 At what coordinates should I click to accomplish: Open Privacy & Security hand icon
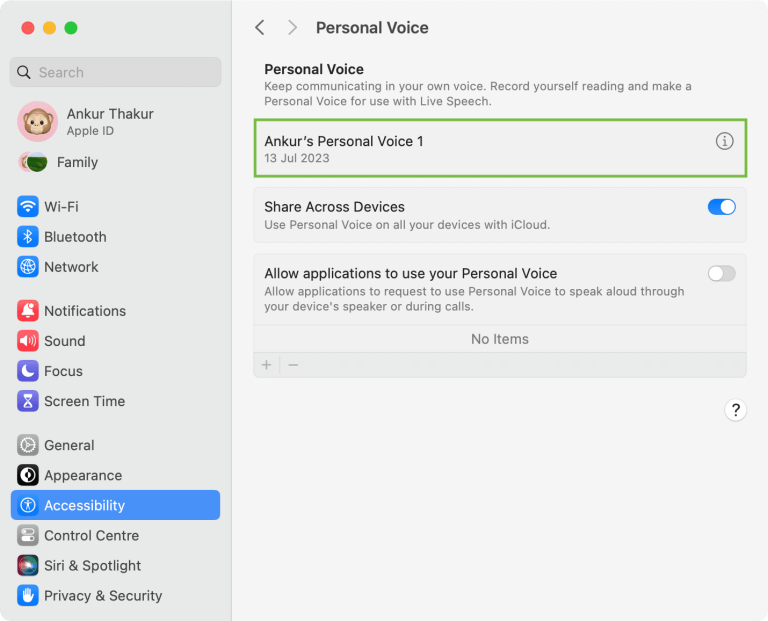point(28,596)
